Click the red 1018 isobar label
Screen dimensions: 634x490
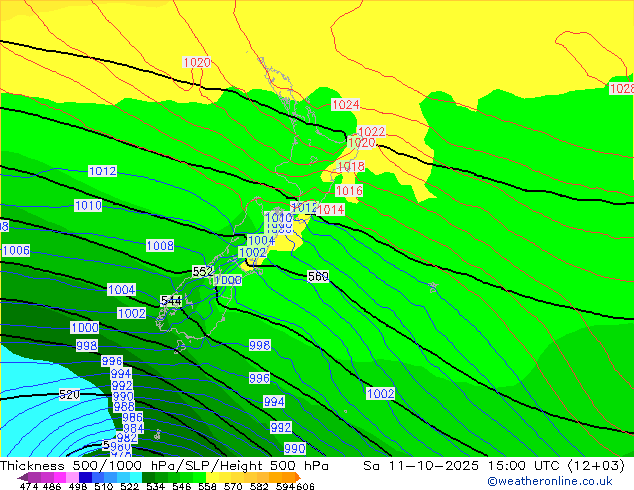(x=351, y=166)
